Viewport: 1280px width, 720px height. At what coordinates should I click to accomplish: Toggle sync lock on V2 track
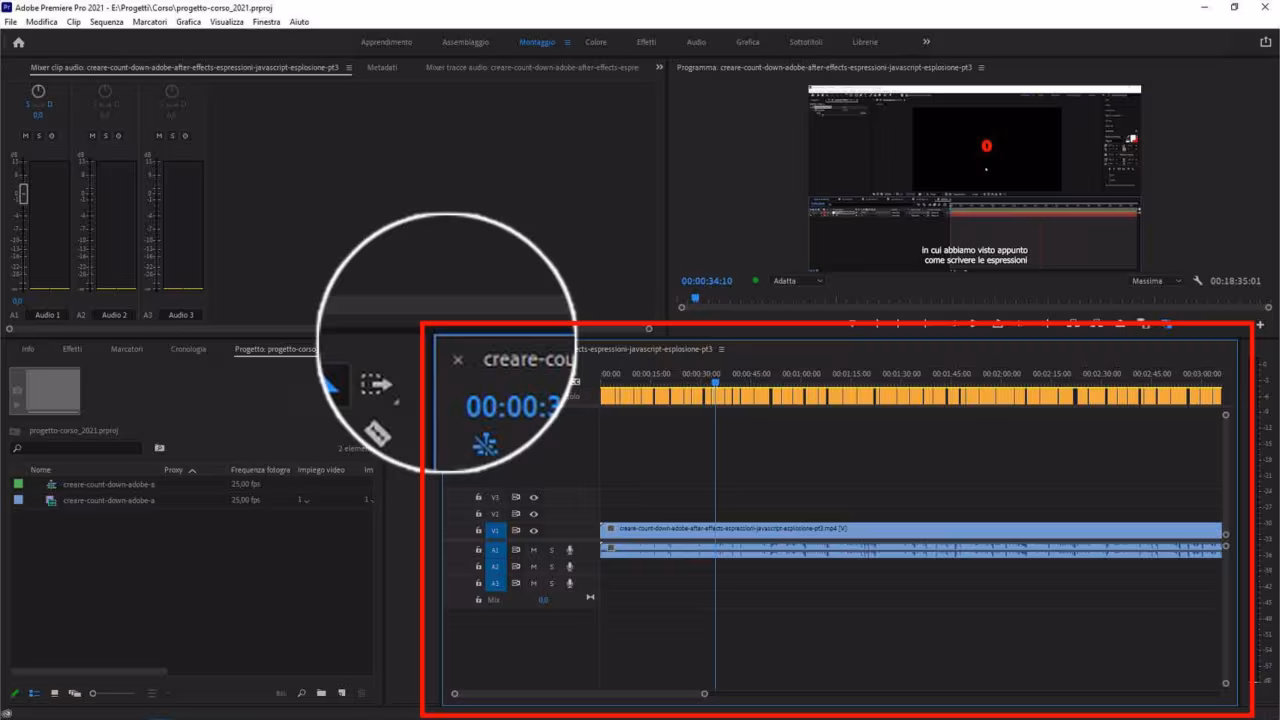pos(516,514)
